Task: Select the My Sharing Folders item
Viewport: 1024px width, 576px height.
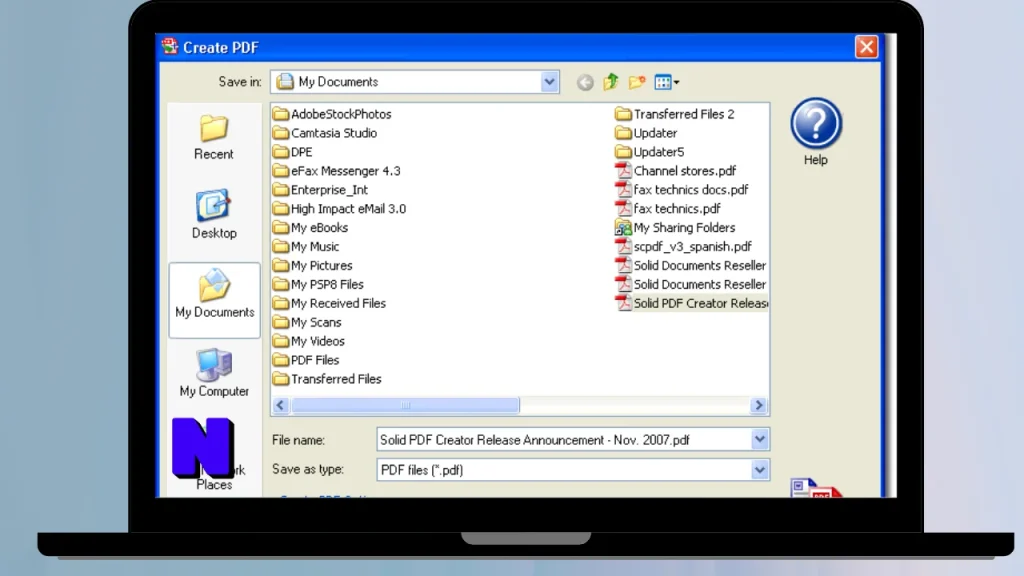Action: click(x=675, y=228)
